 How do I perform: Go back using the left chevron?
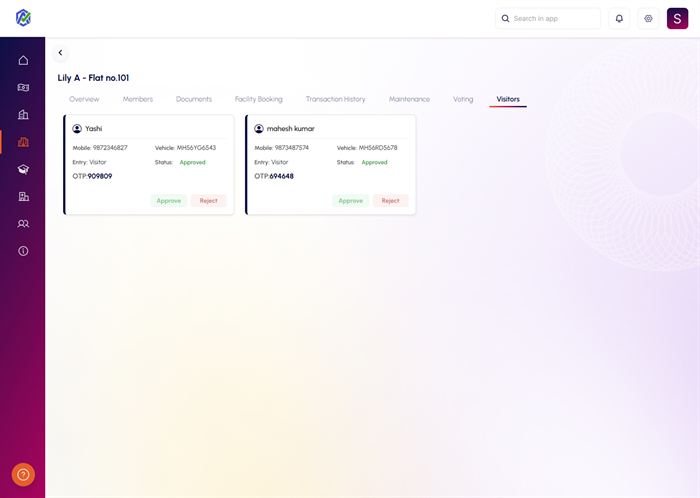click(60, 53)
